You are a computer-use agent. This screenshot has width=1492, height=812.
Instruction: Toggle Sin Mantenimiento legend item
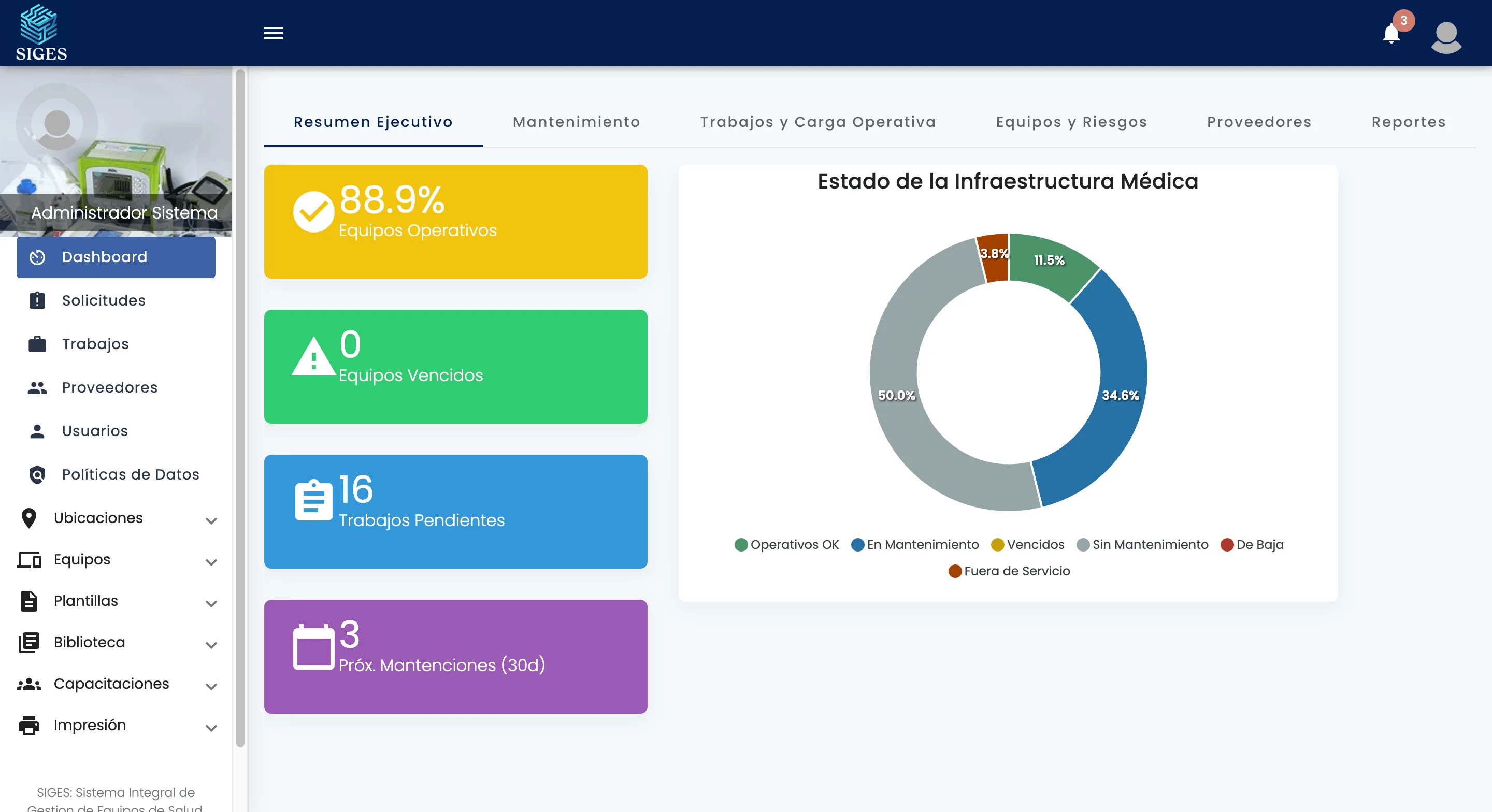[1142, 544]
